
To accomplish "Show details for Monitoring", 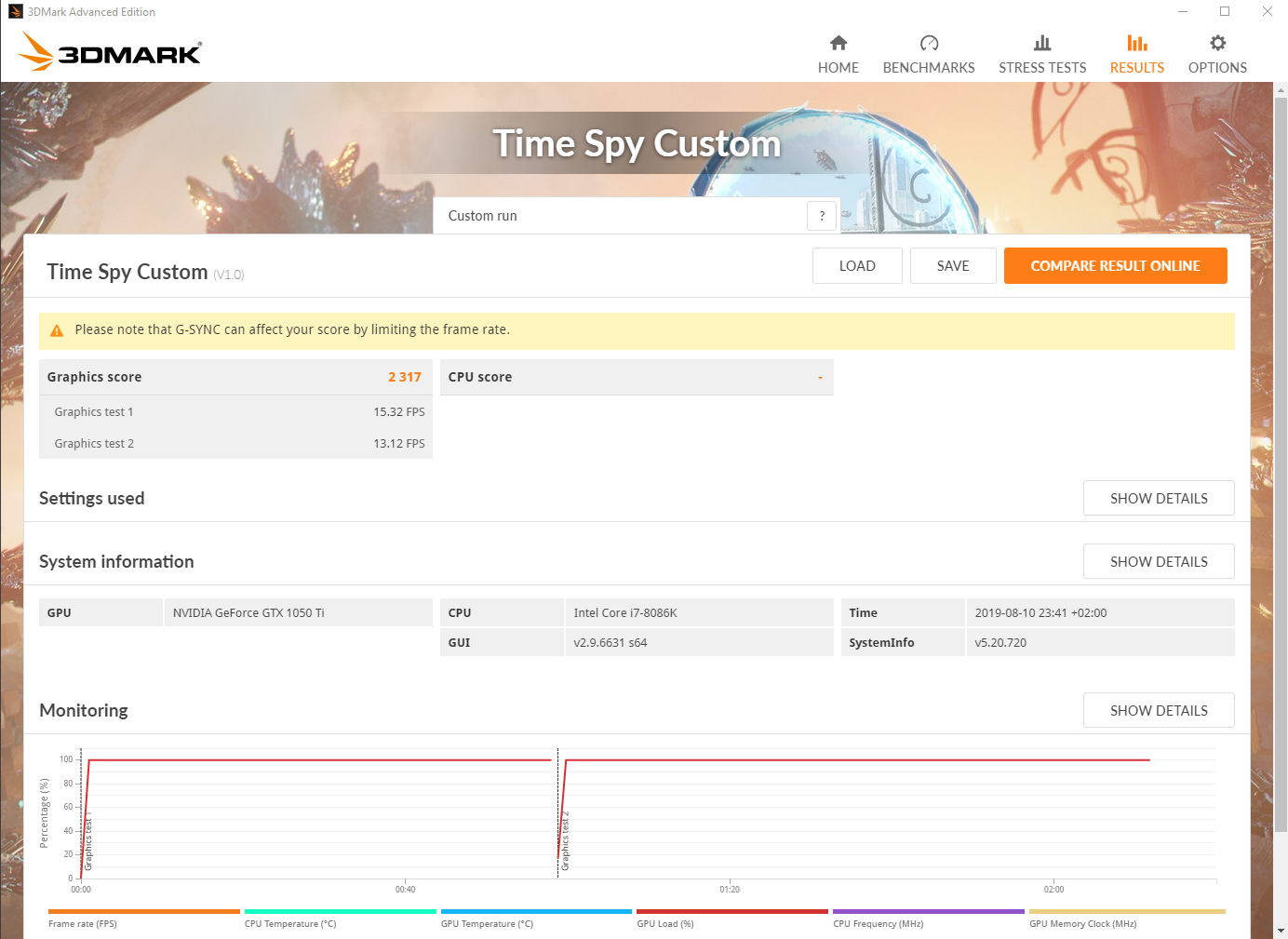I will 1159,710.
